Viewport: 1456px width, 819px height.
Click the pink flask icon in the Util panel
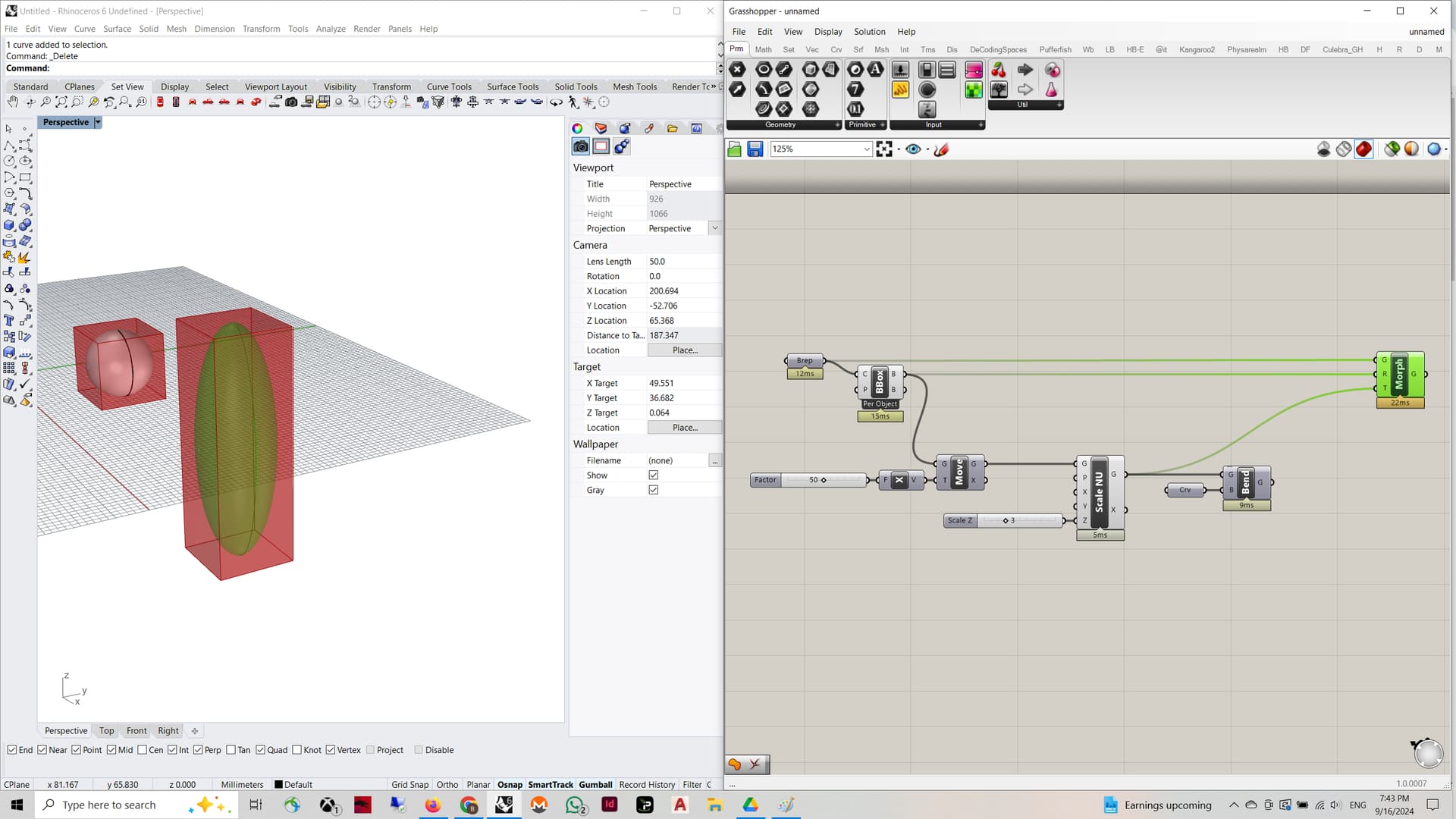pos(1052,89)
